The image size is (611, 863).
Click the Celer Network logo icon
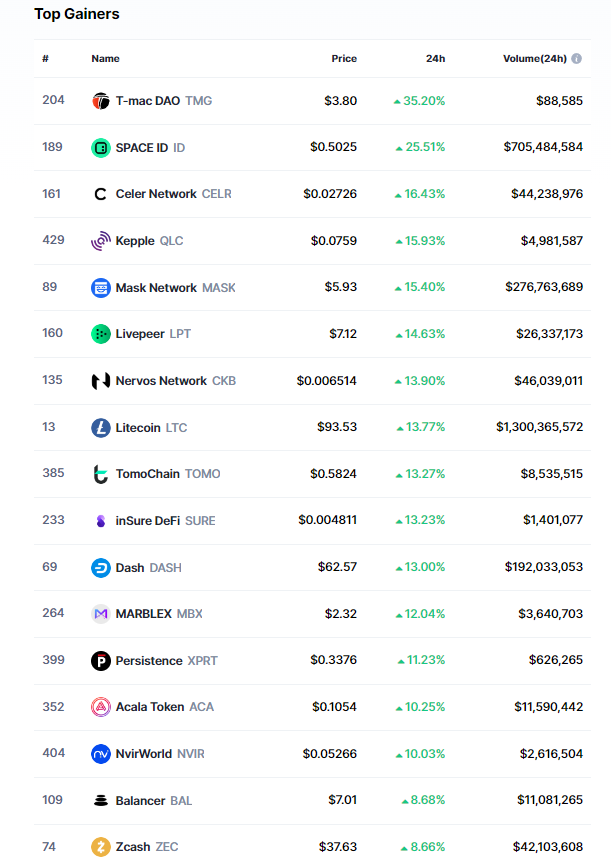(100, 194)
